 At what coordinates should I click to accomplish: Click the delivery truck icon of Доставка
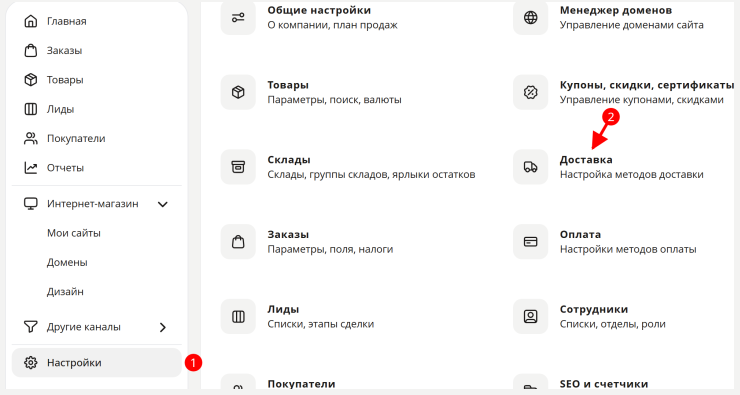[530, 167]
